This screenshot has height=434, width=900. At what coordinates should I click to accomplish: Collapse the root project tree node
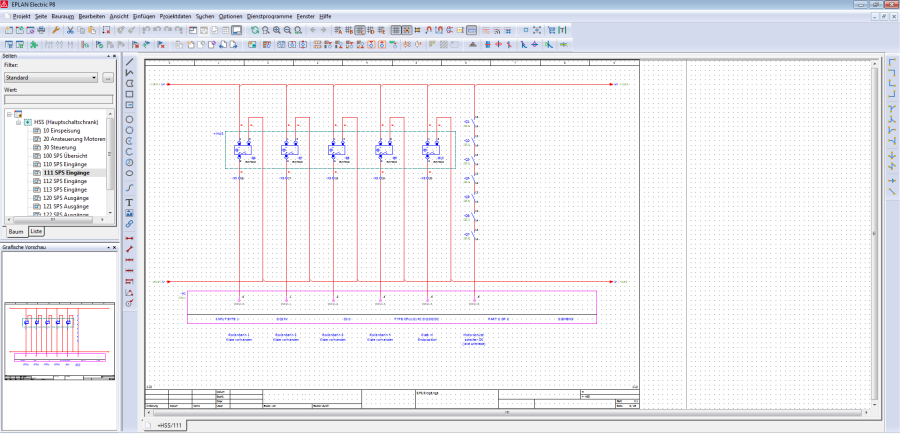tap(8, 113)
